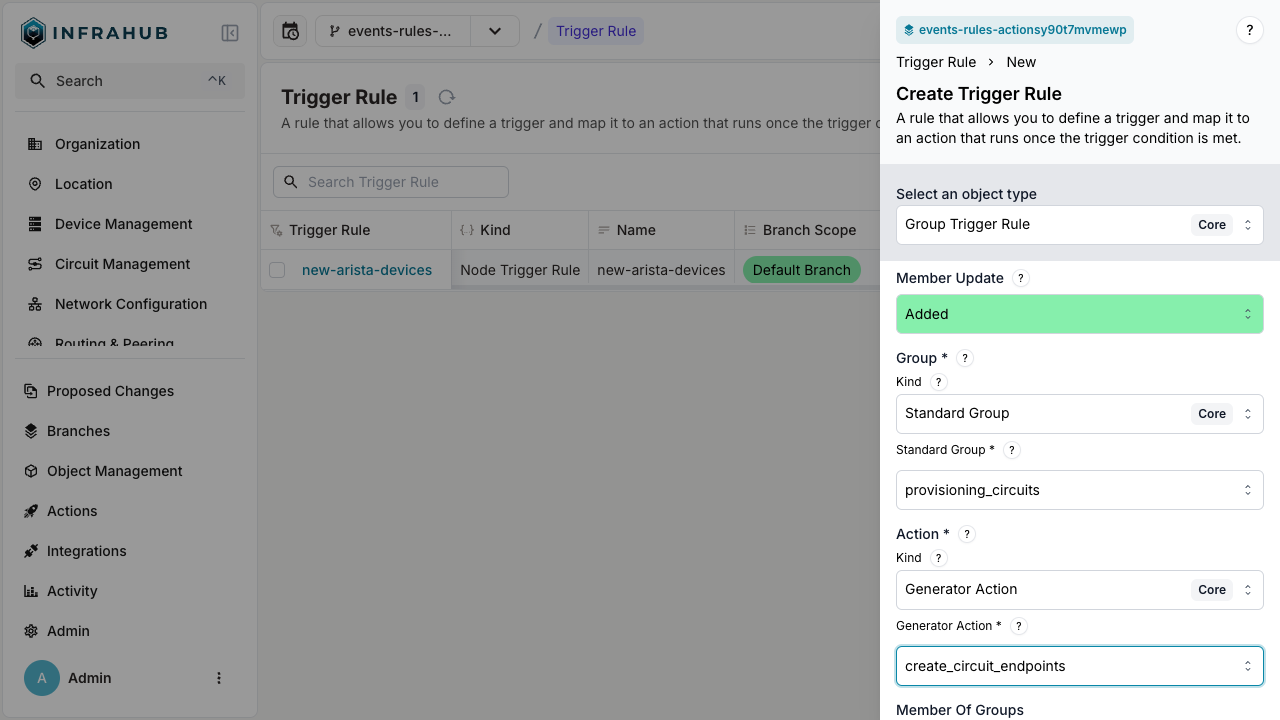Open the Generator Action create_circuit_endpoints dropdown

pyautogui.click(x=1080, y=665)
